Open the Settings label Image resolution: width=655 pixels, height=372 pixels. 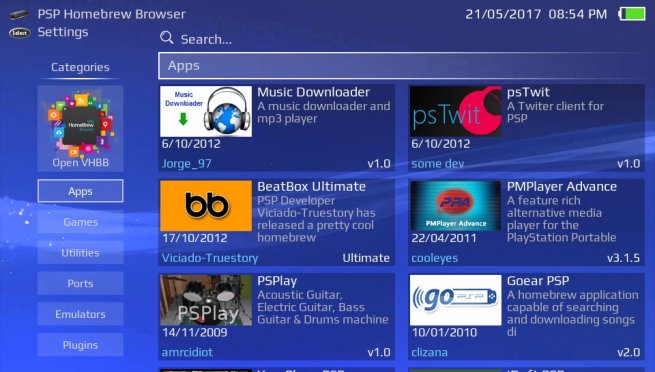click(63, 32)
